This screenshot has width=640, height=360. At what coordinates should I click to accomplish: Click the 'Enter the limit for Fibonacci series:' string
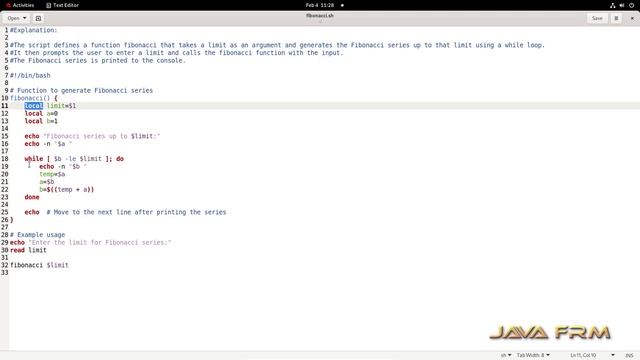coord(100,242)
